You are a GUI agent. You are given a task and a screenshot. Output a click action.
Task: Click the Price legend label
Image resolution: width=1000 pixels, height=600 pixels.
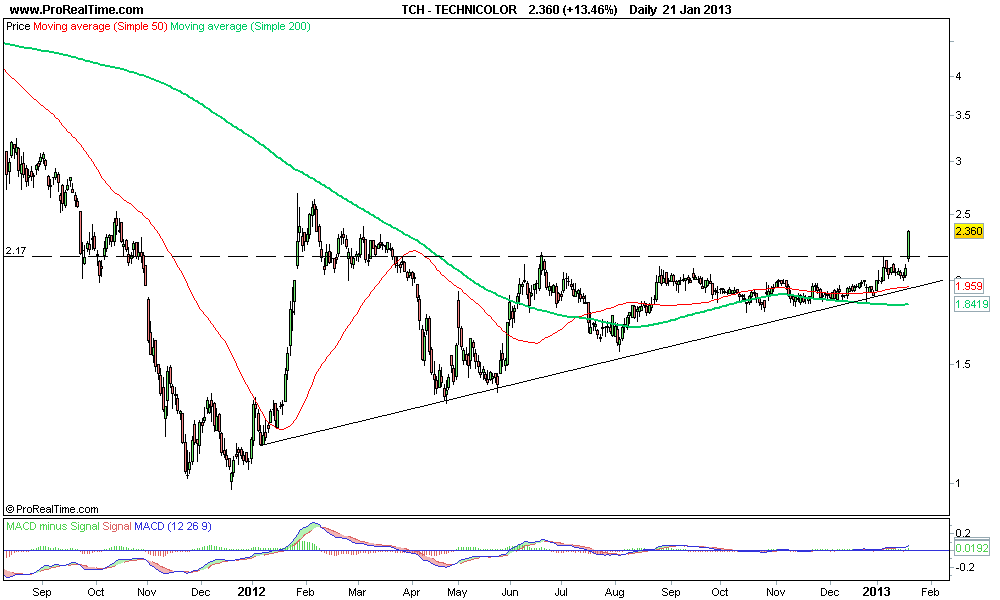click(x=18, y=26)
